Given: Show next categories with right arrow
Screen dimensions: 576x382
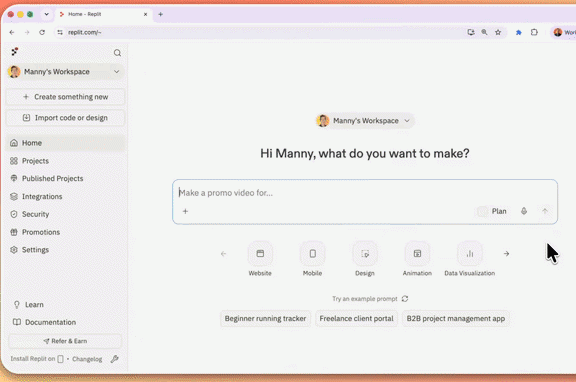Looking at the screenshot, I should 506,254.
